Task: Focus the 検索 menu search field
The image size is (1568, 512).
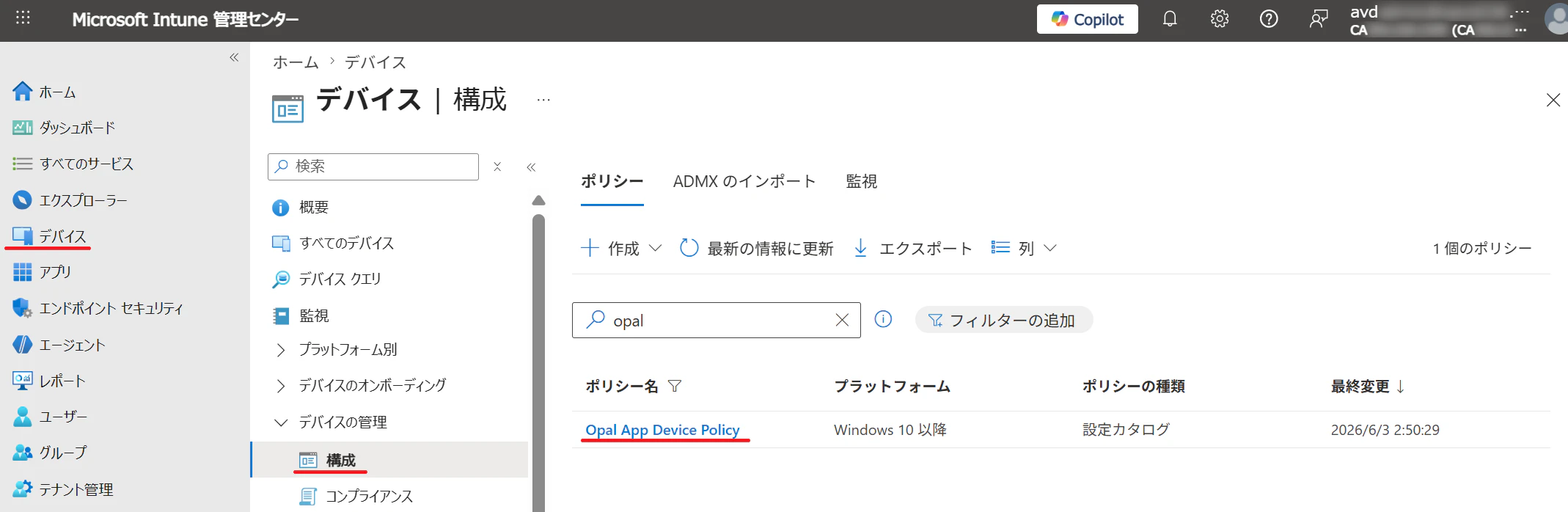Action: pos(373,167)
